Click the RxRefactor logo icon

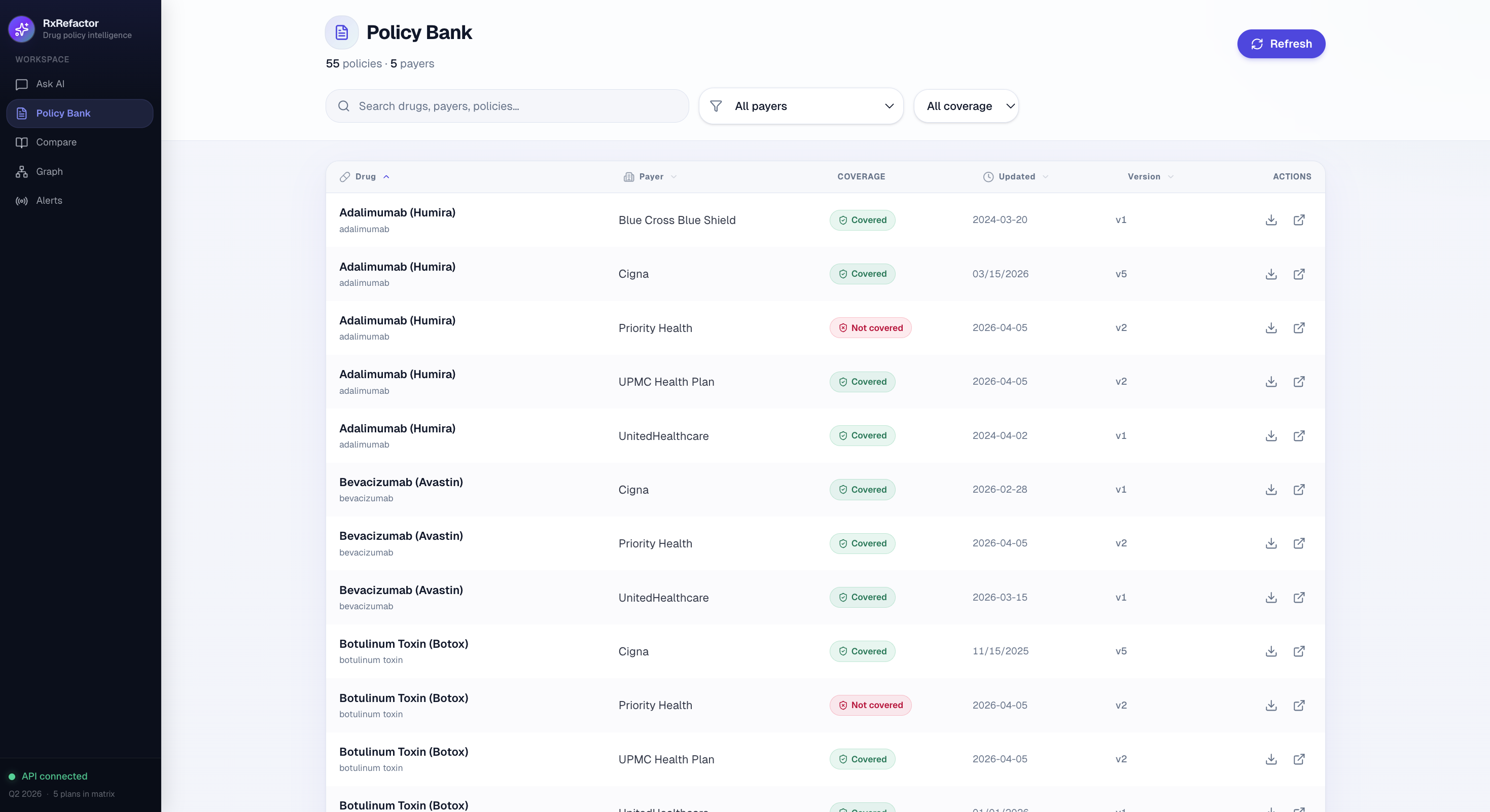(21, 28)
